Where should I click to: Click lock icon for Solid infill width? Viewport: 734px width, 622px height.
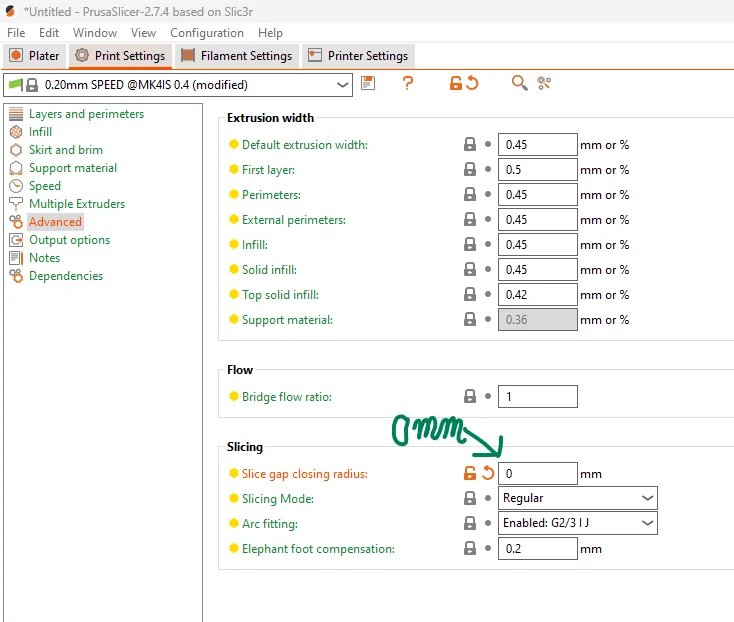coord(470,270)
